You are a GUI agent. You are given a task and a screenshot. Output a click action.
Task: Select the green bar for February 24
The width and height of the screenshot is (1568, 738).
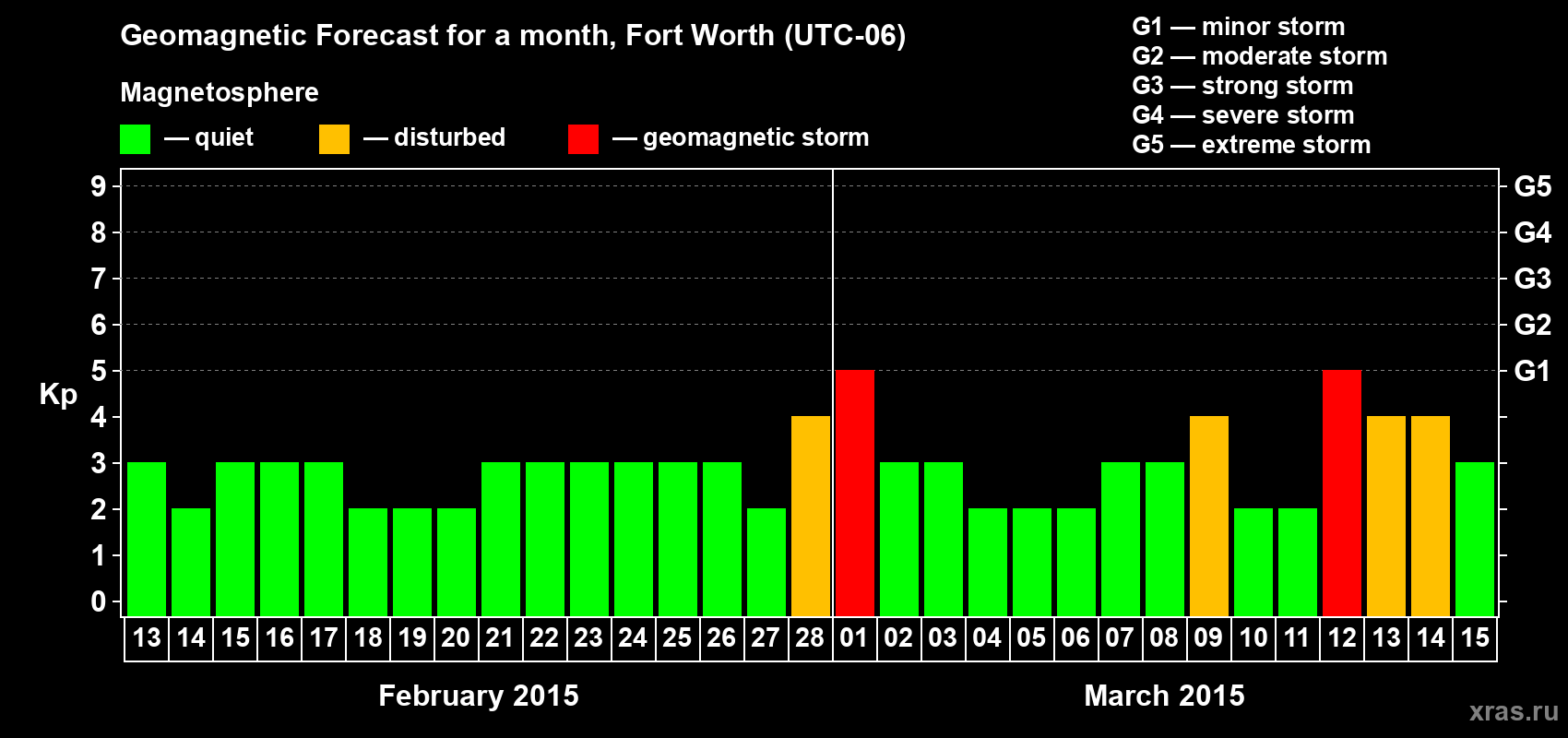tap(634, 540)
